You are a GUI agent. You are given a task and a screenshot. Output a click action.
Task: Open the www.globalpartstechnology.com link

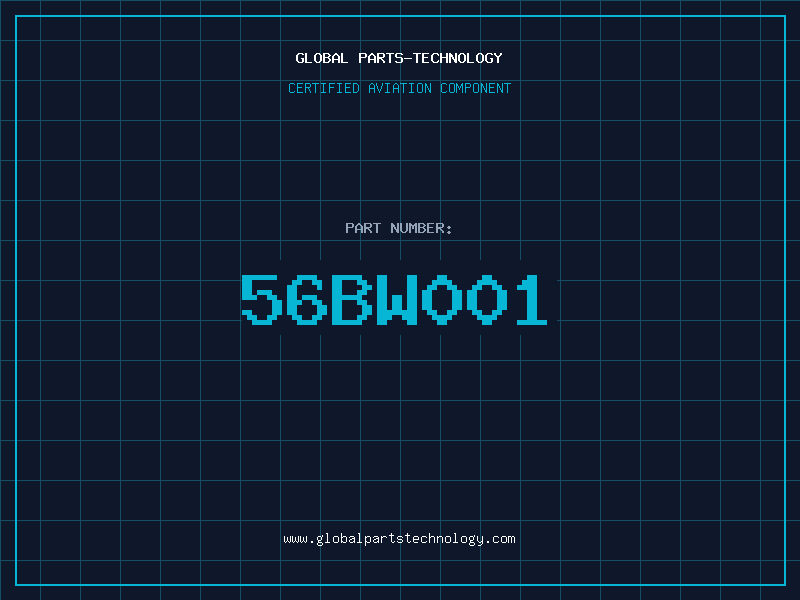coord(399,539)
